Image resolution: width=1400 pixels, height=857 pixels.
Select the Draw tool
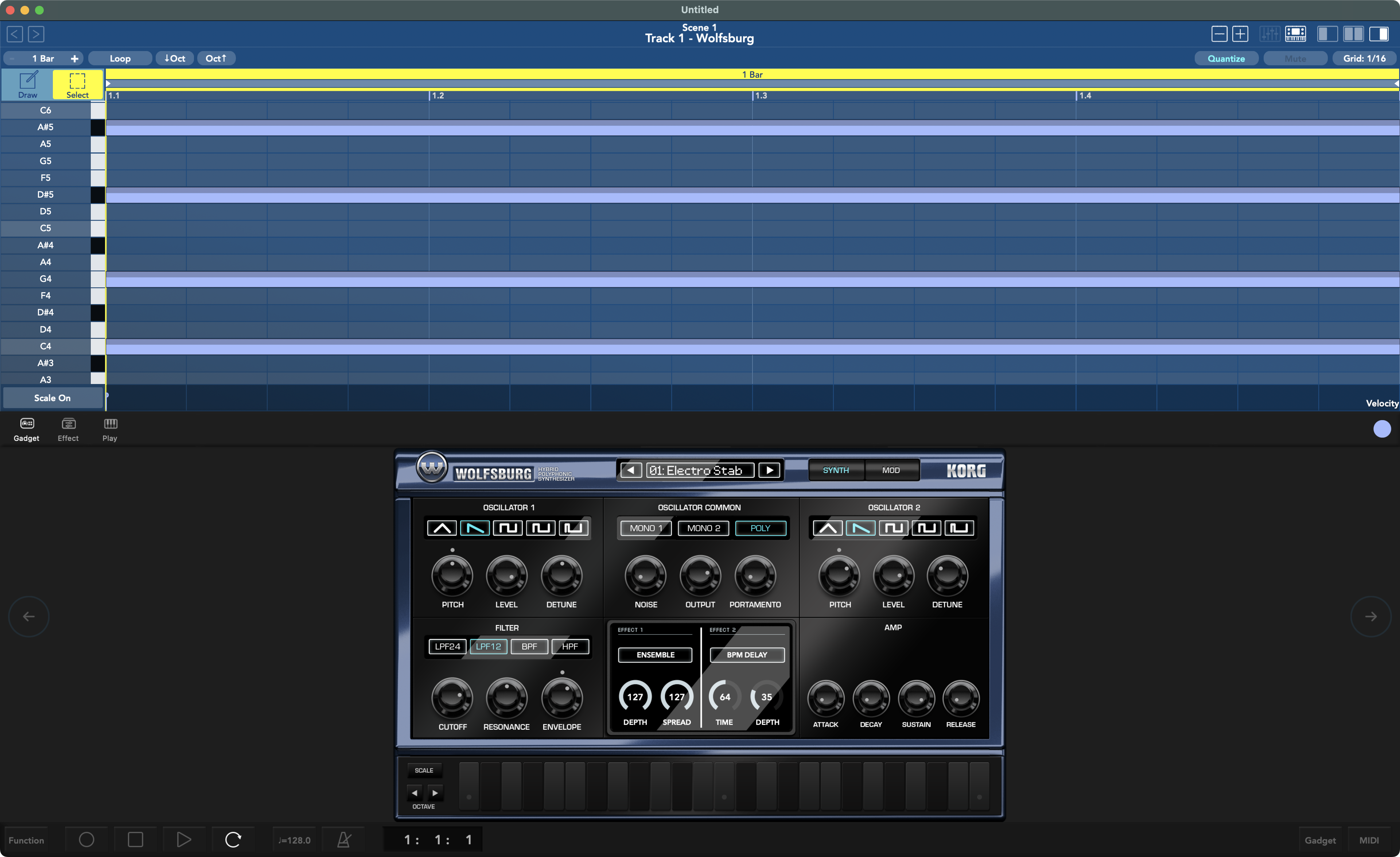(27, 84)
